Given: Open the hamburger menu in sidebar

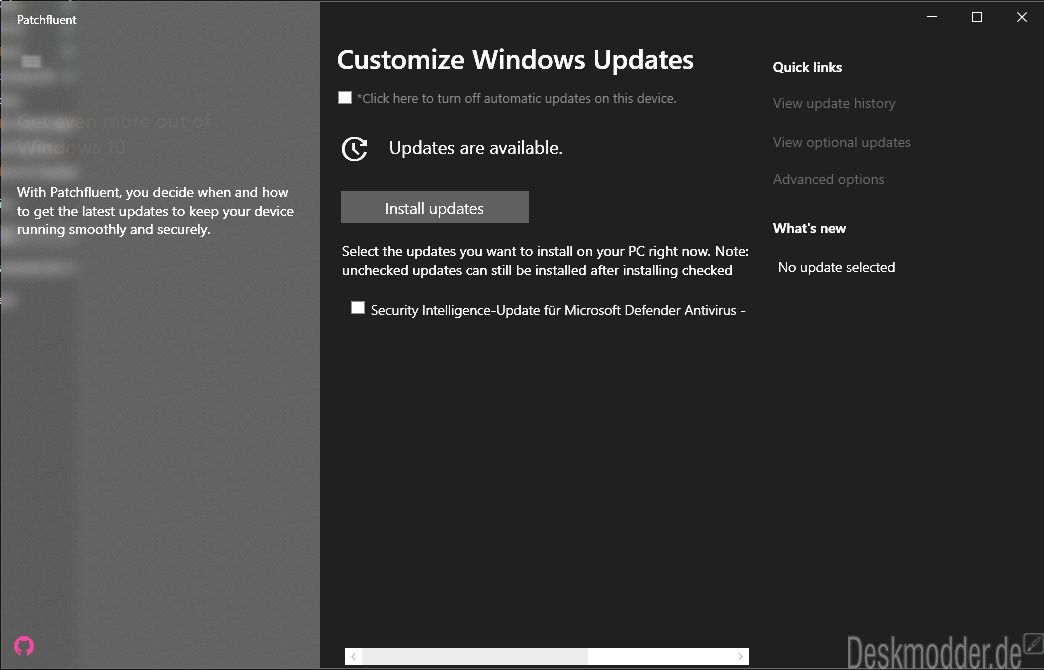Looking at the screenshot, I should tap(31, 61).
